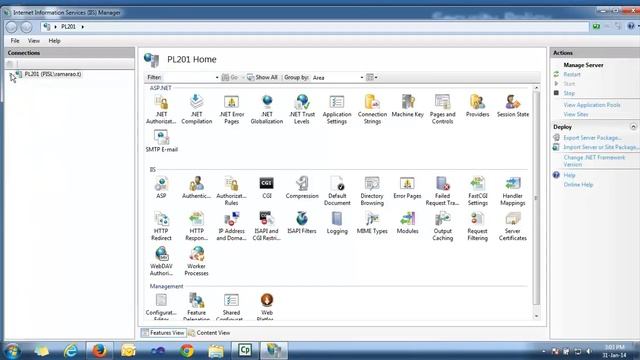Open the view mode dropdown button

[372, 77]
